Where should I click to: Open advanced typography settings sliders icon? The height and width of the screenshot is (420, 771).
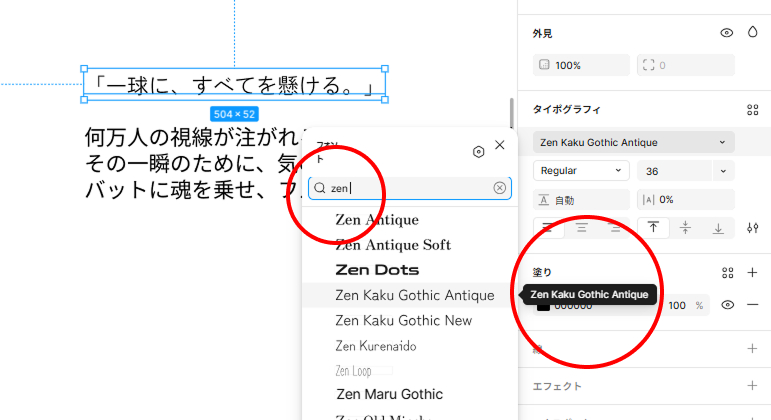[x=753, y=228]
